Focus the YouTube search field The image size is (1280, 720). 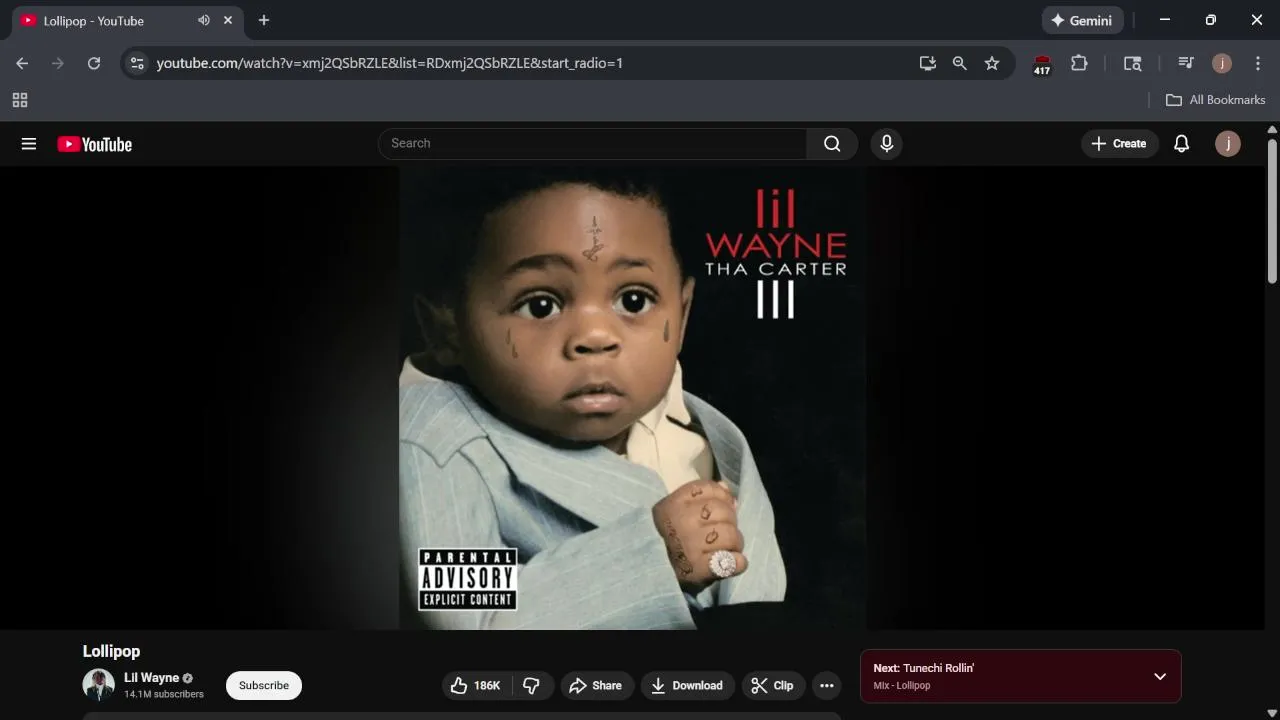pos(592,144)
